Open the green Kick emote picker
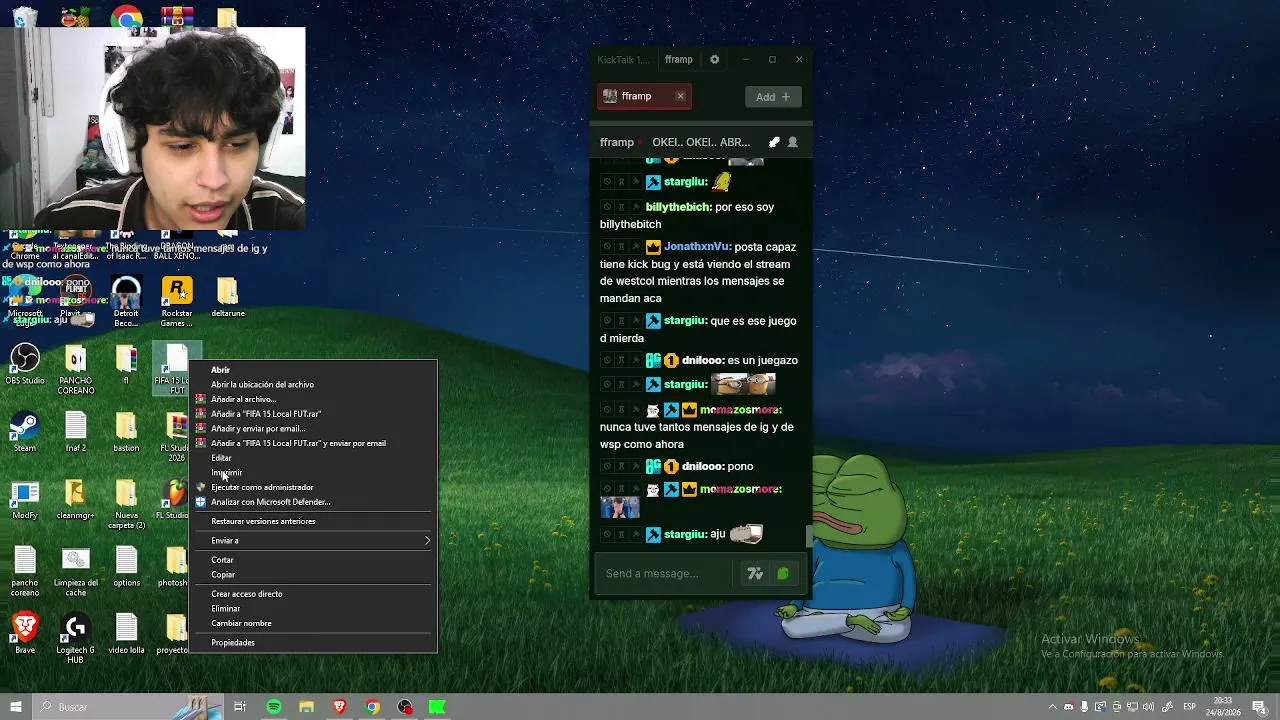The width and height of the screenshot is (1280, 720). tap(783, 573)
